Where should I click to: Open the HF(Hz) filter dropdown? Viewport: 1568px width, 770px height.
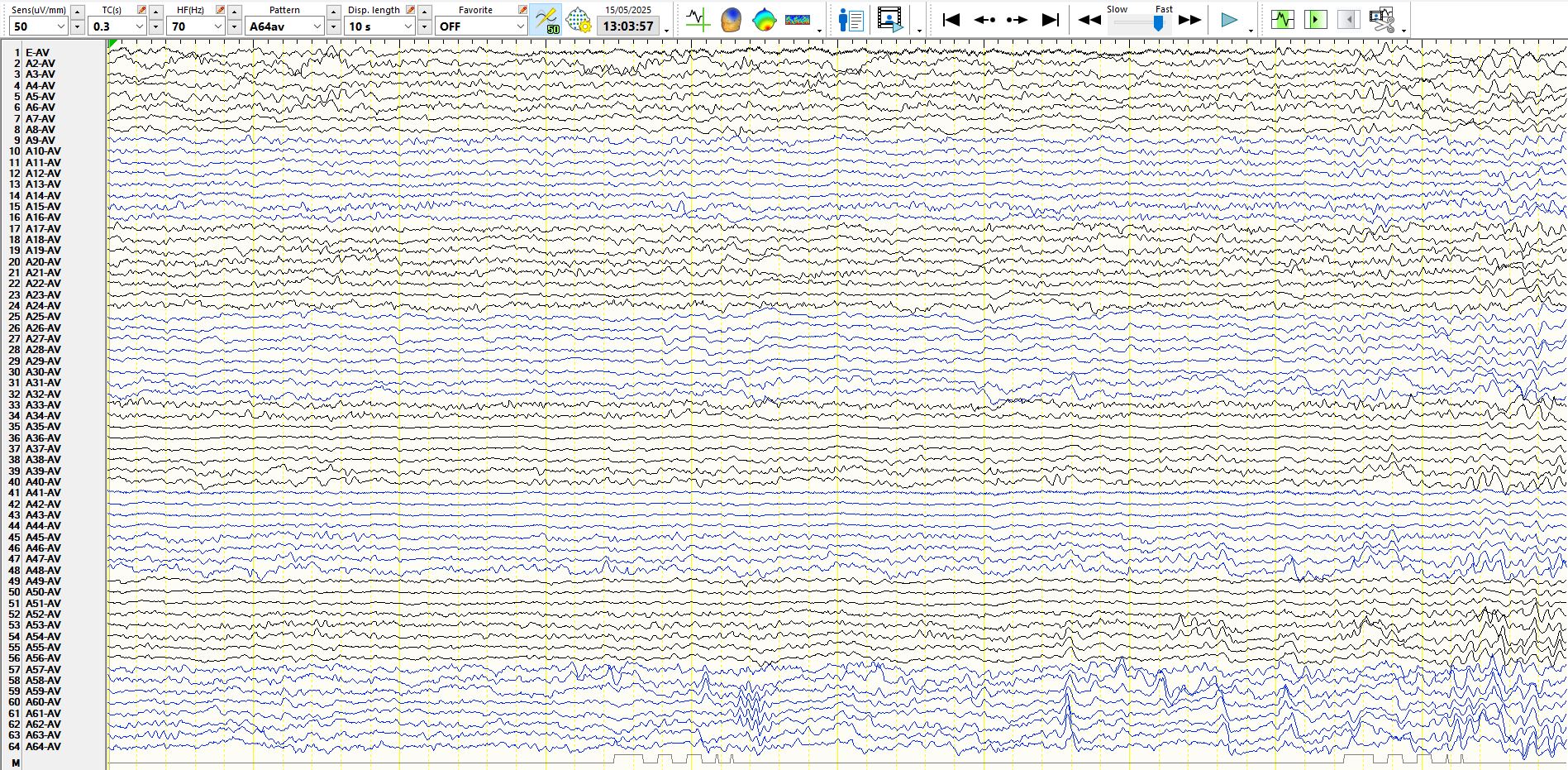tap(218, 26)
